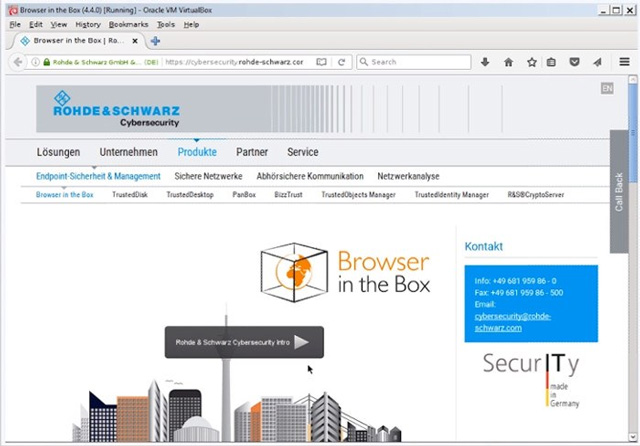This screenshot has height=446, width=640.
Task: Open the hamburger menu icon
Action: [624, 62]
